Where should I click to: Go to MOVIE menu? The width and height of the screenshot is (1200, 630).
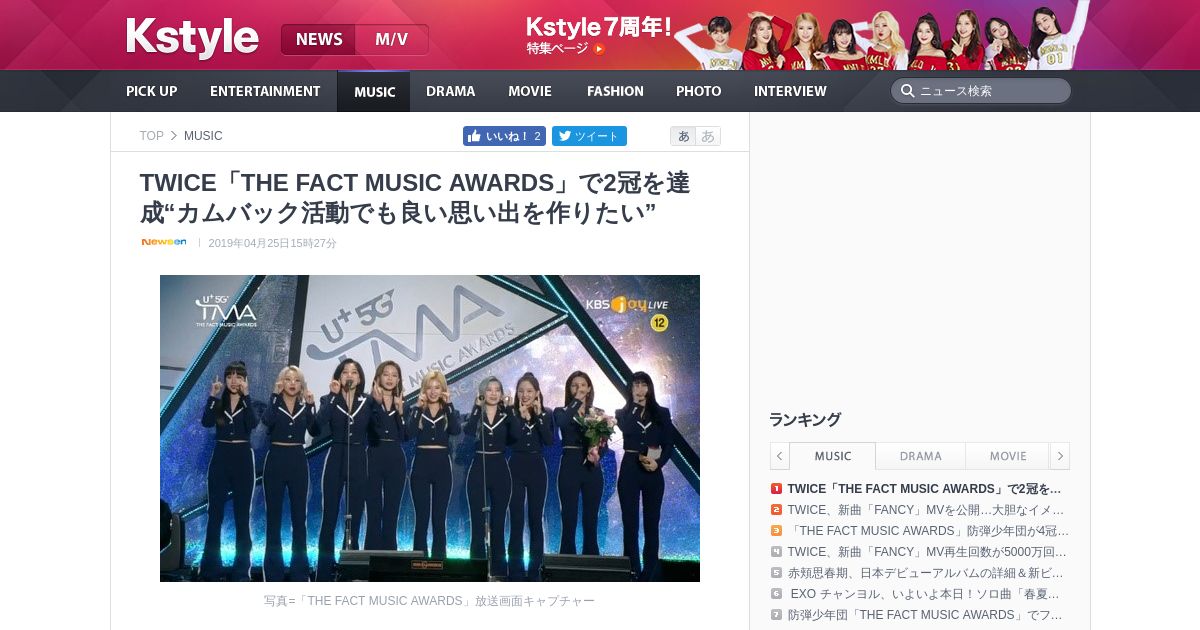coord(530,91)
